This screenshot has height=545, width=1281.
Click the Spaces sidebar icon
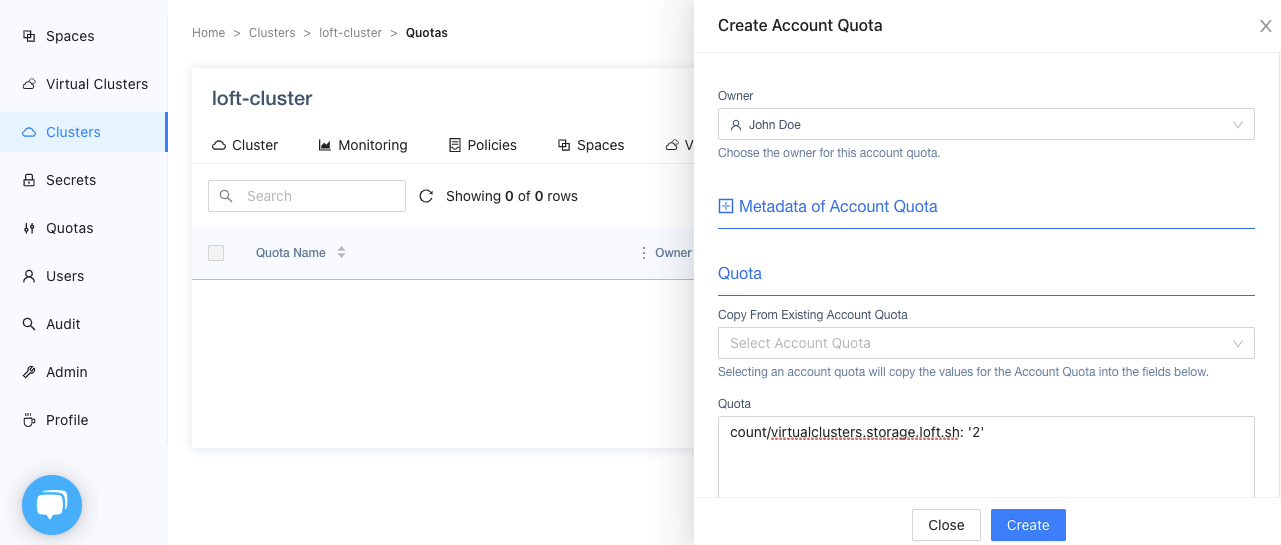29,36
